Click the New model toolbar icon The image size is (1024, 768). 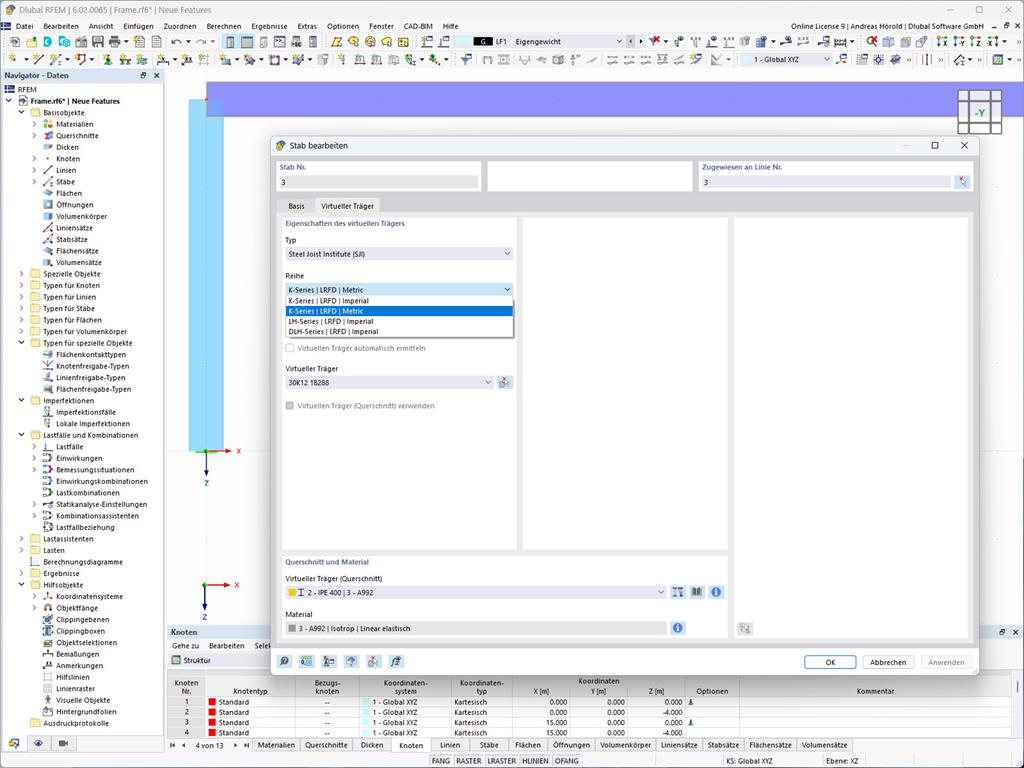[14, 42]
